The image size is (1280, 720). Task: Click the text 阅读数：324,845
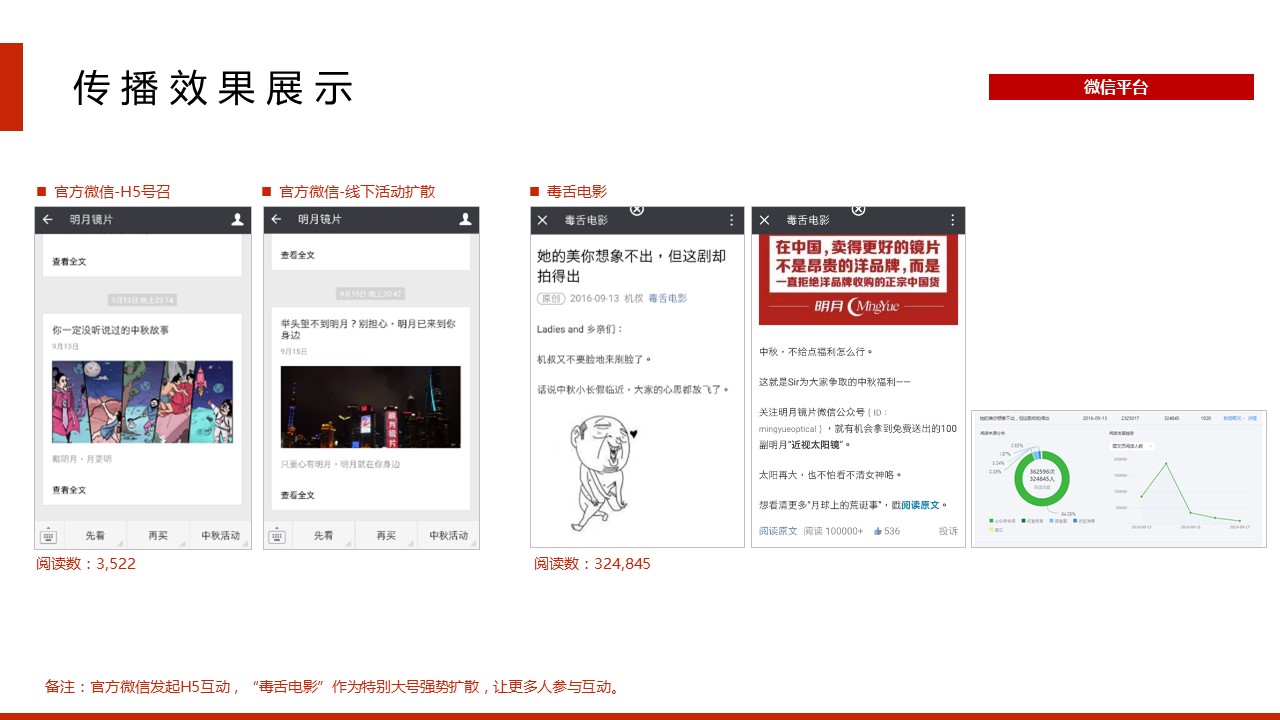pyautogui.click(x=592, y=564)
